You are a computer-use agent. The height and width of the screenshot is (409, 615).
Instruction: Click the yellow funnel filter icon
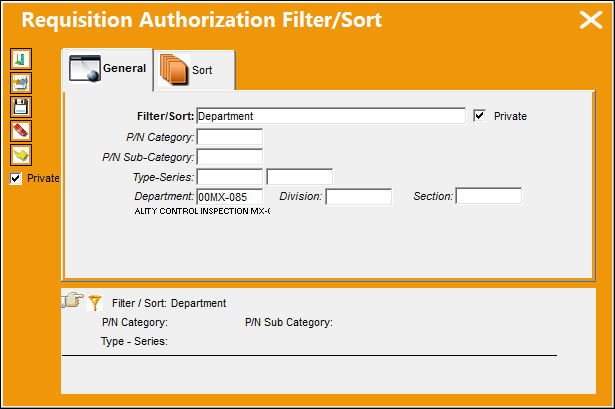coord(95,303)
